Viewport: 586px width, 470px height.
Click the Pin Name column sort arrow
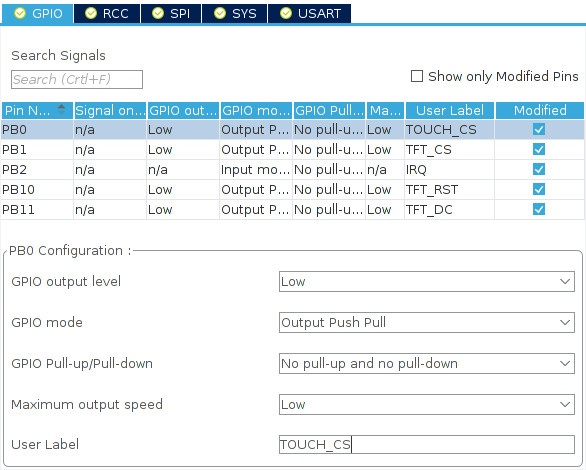(61, 109)
